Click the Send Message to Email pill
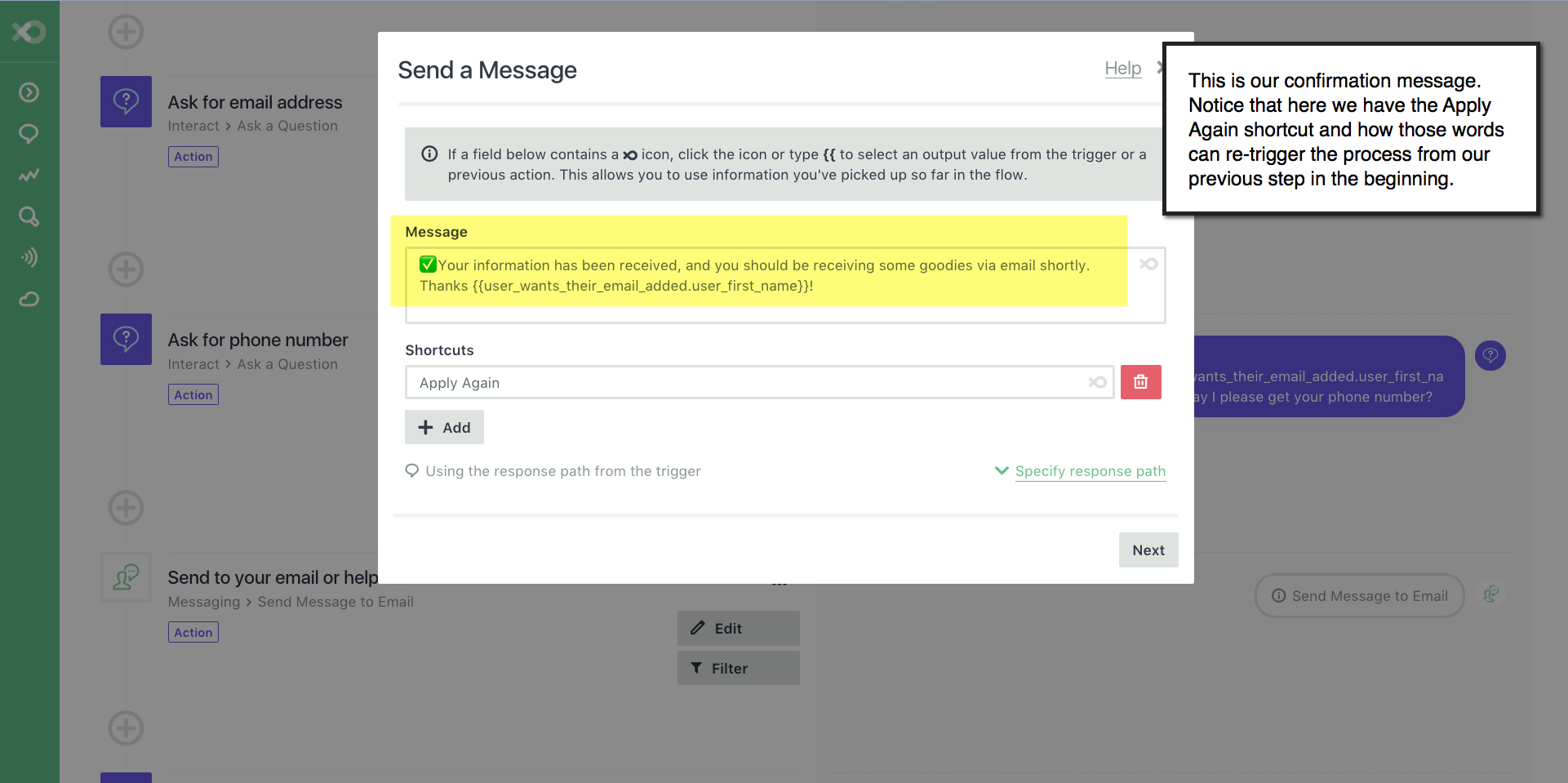Viewport: 1568px width, 783px height. click(1359, 596)
